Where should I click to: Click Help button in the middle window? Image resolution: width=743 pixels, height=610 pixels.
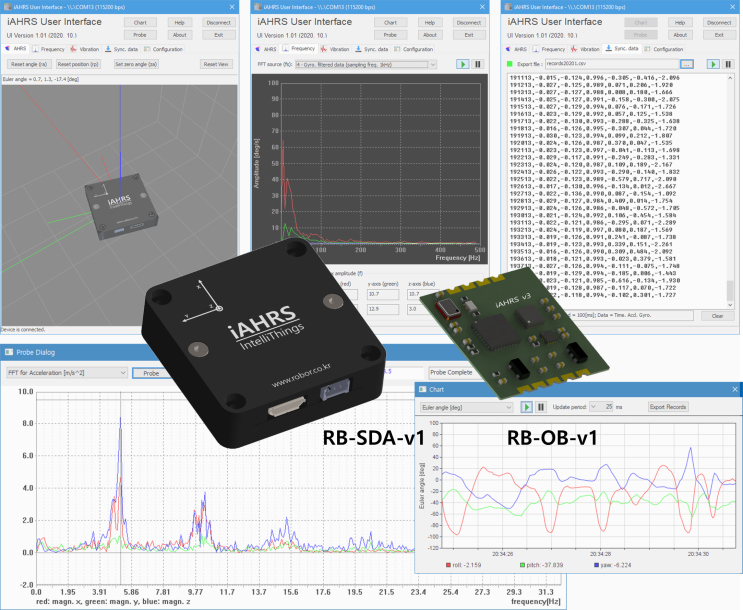pyautogui.click(x=430, y=22)
